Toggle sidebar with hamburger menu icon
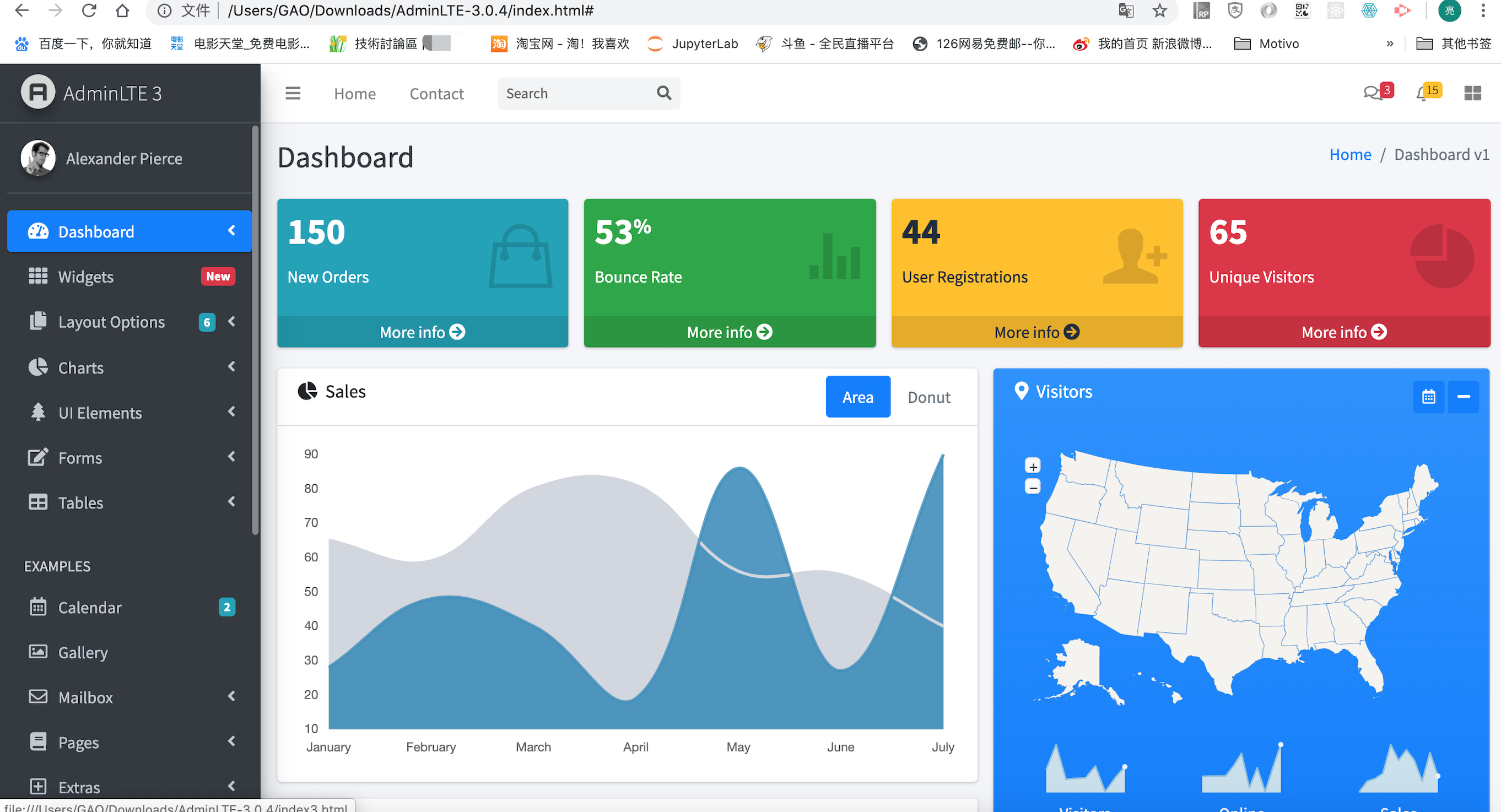Viewport: 1501px width, 812px height. coord(293,93)
